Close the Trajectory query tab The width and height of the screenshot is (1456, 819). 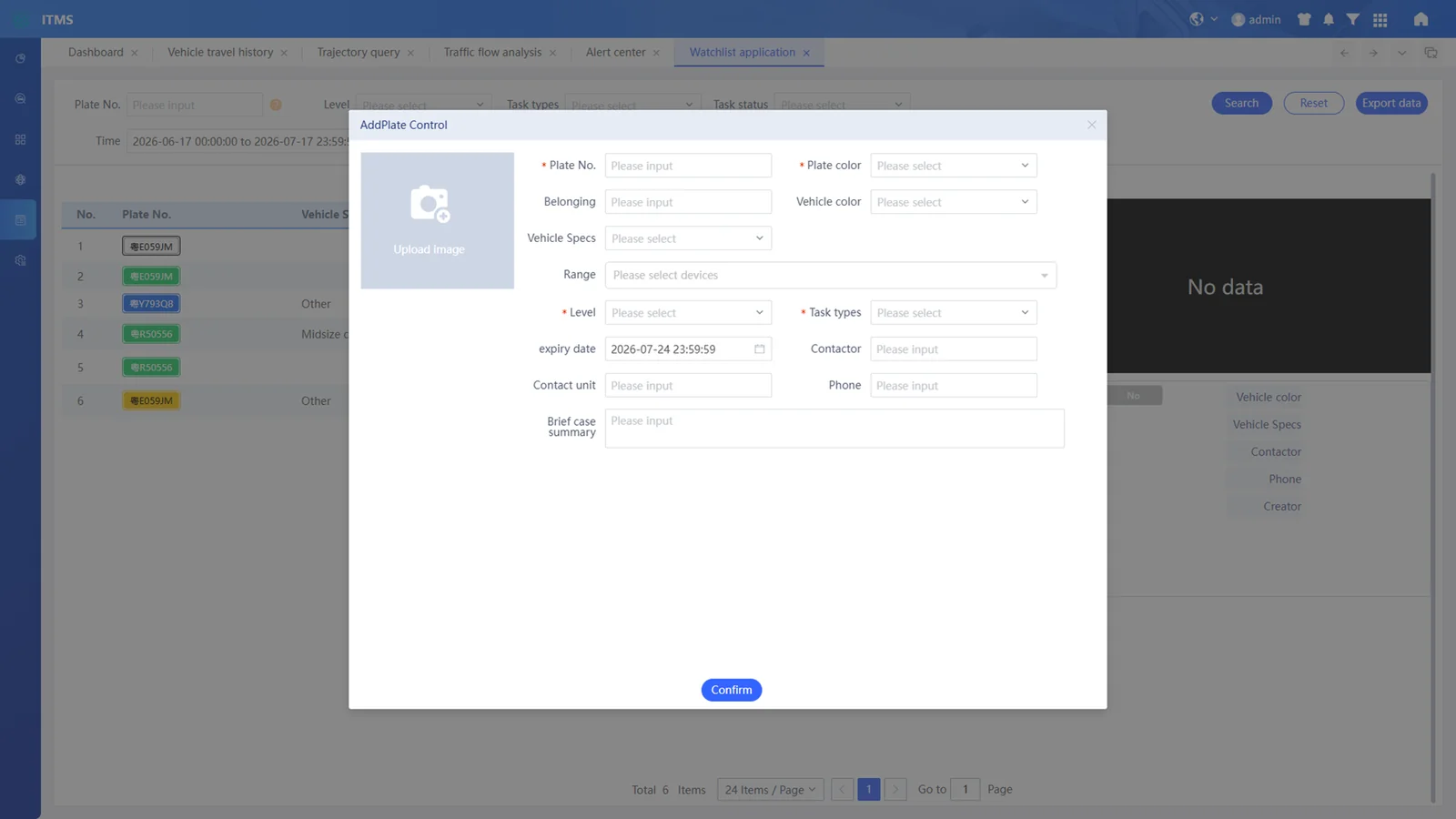410,53
